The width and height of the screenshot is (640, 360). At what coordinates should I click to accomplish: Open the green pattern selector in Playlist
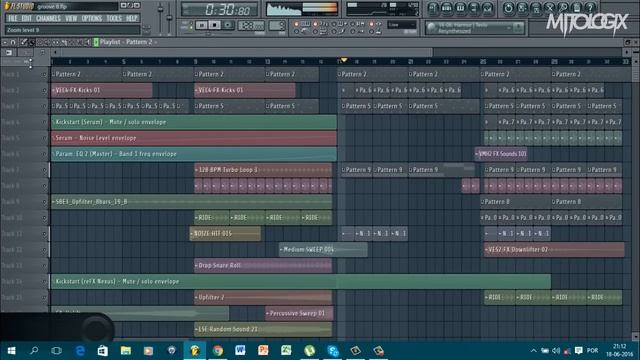click(x=96, y=42)
